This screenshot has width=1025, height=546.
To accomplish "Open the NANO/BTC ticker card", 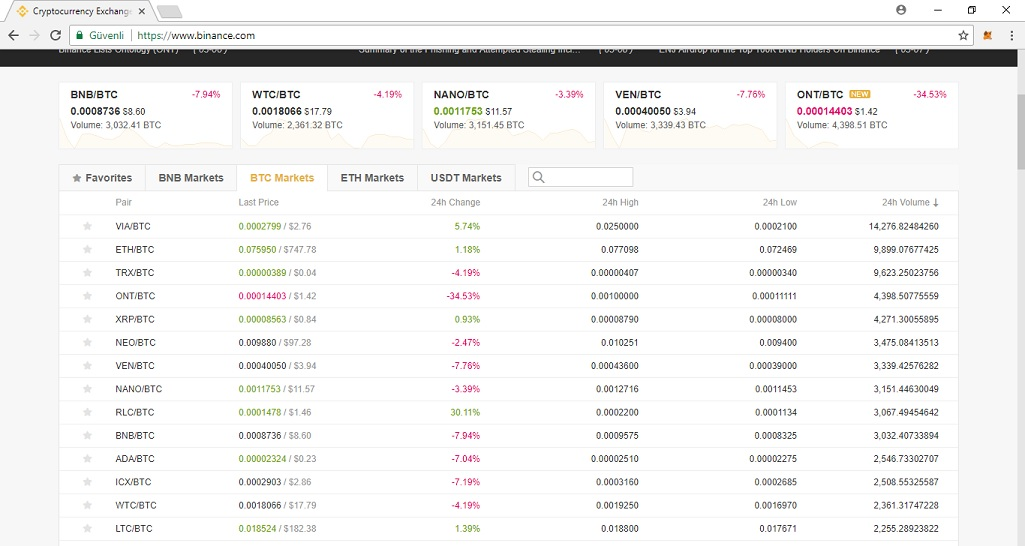I will 509,115.
